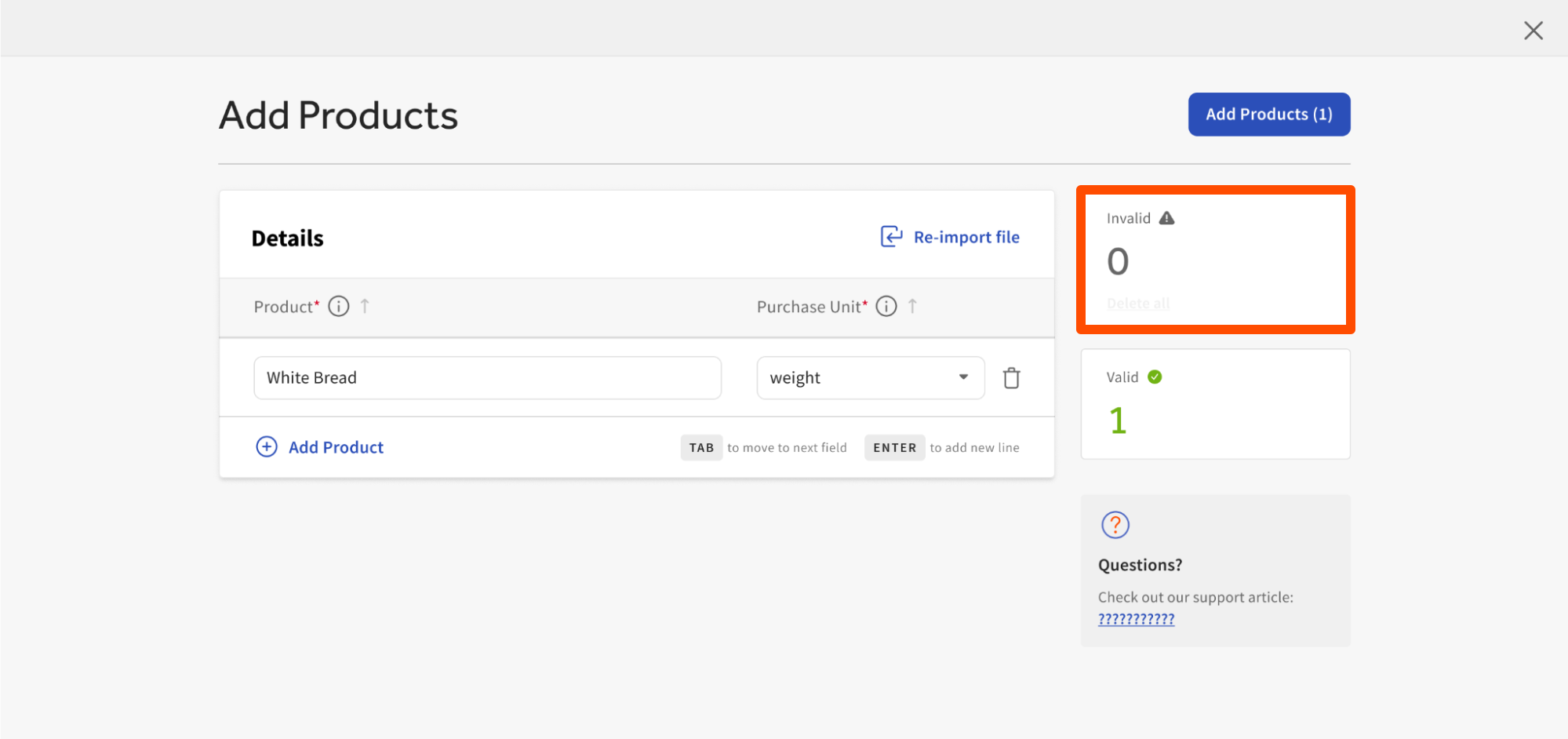Open the weight purchase unit dropdown
This screenshot has width=1568, height=739.
pyautogui.click(x=962, y=377)
